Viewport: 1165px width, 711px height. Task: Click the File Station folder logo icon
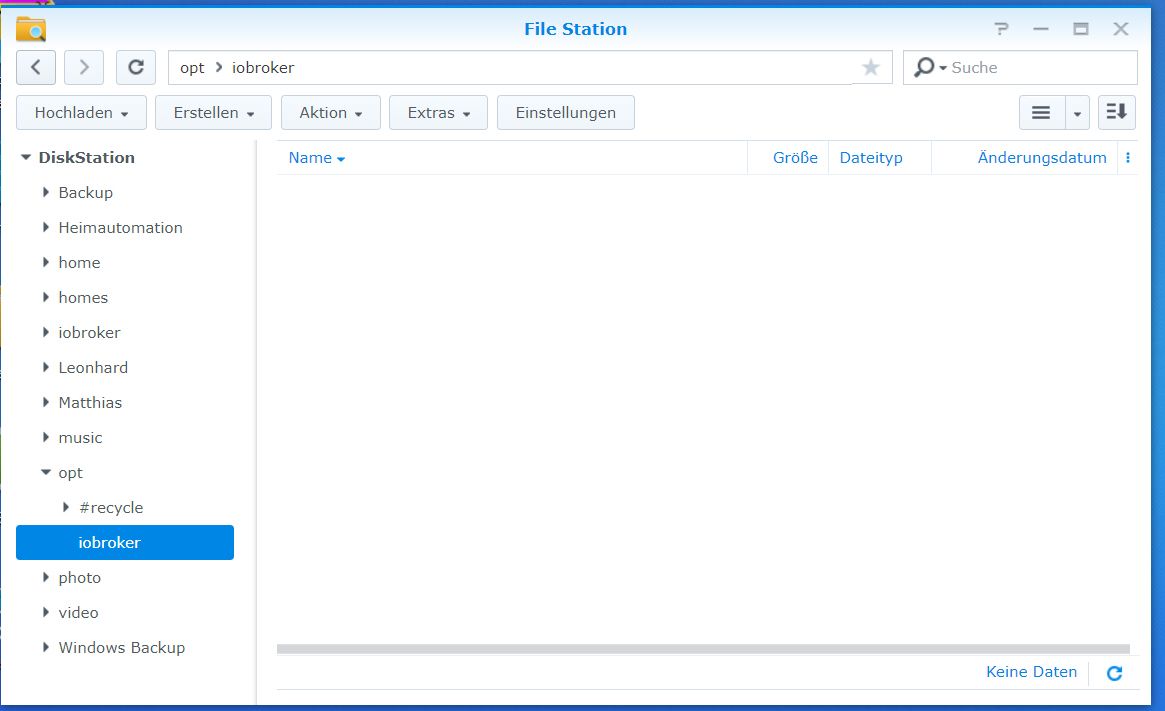click(x=30, y=29)
